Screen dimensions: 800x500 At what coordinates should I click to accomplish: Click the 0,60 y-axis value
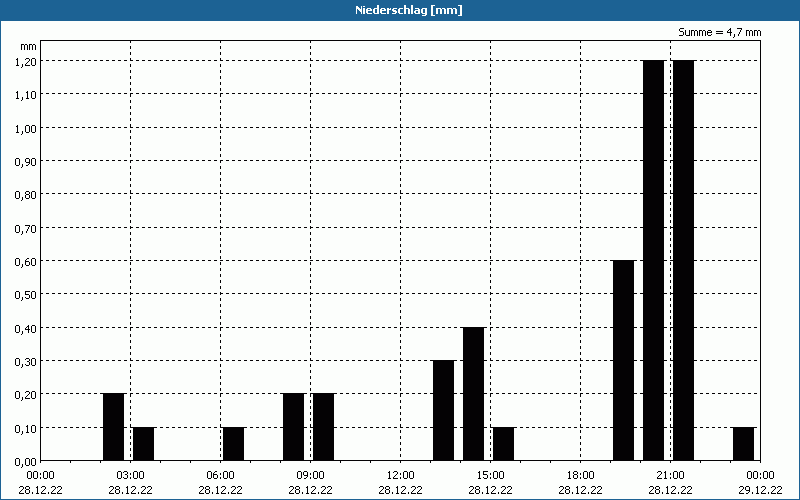(x=26, y=261)
